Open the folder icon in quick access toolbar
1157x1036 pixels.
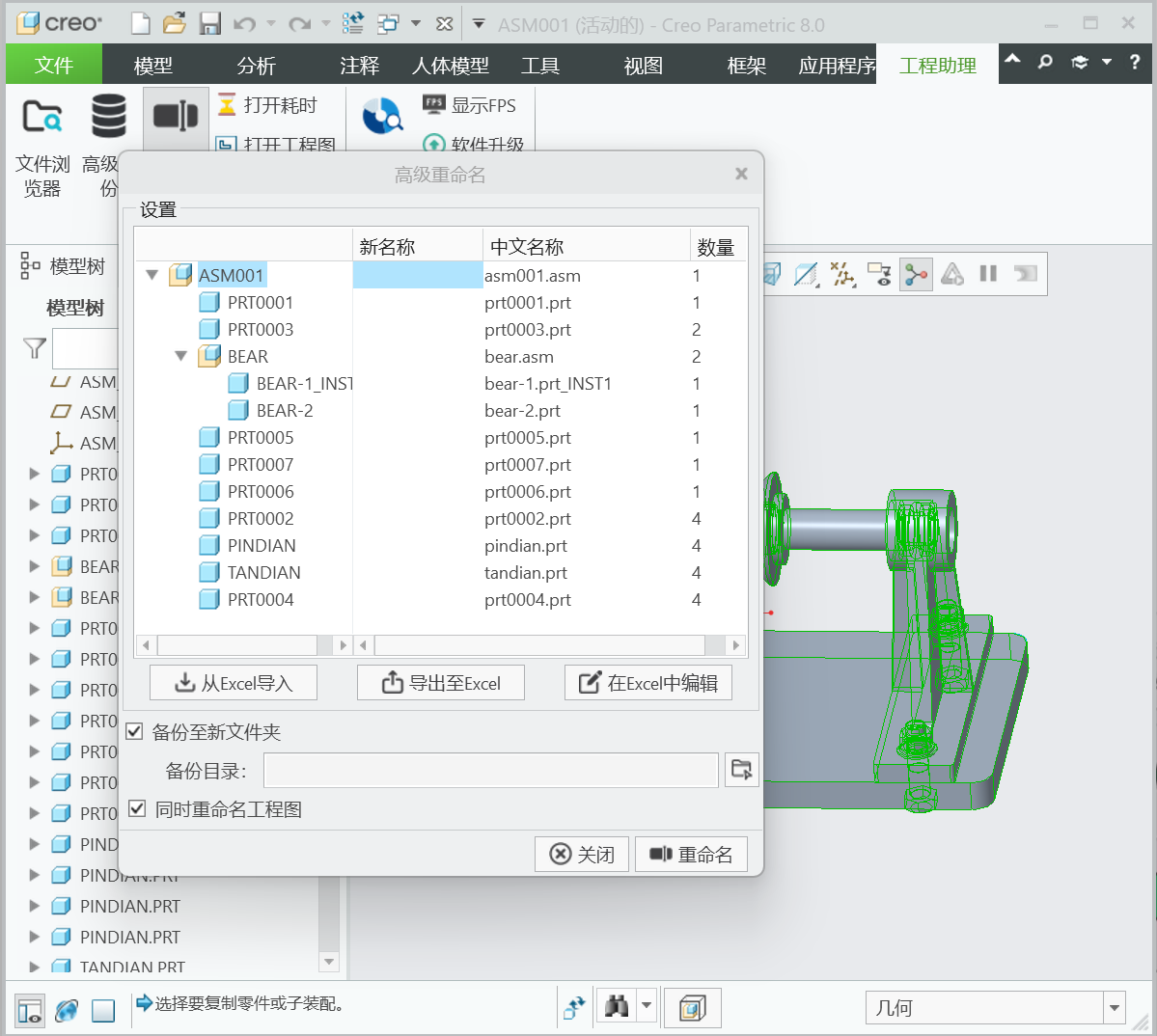click(175, 24)
